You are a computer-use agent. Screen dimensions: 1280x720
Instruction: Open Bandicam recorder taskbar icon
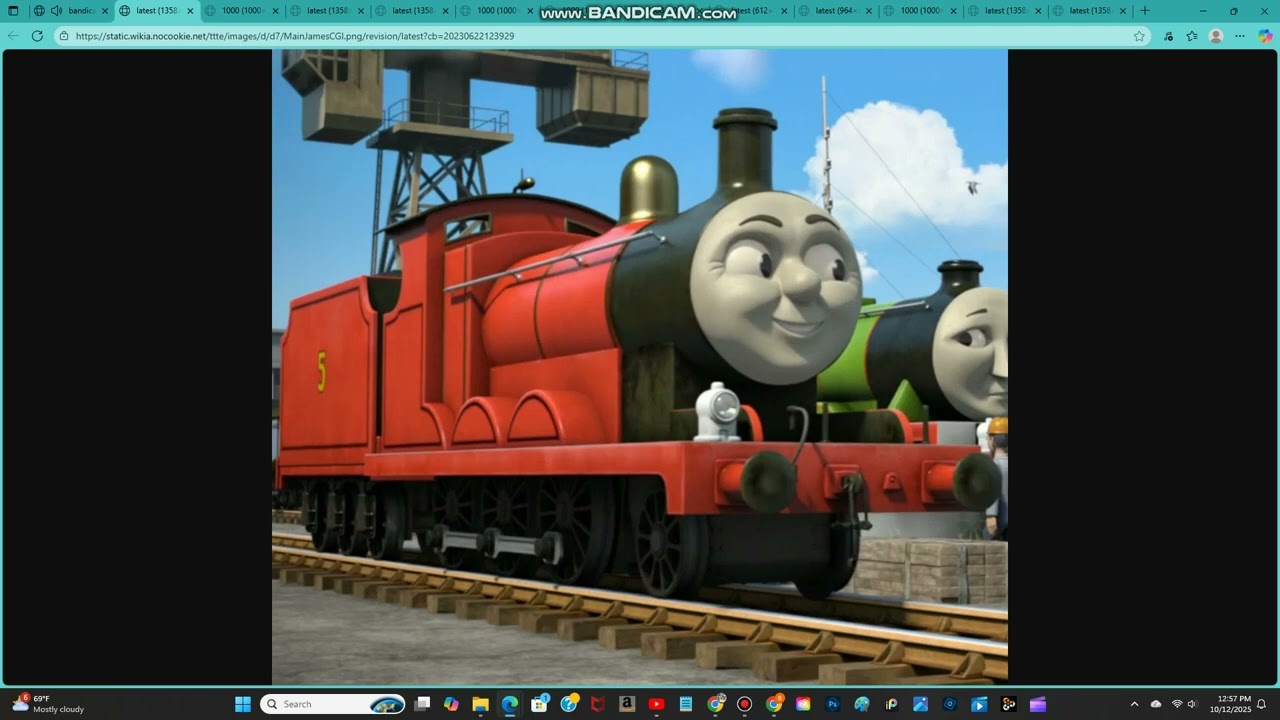pyautogui.click(x=744, y=704)
